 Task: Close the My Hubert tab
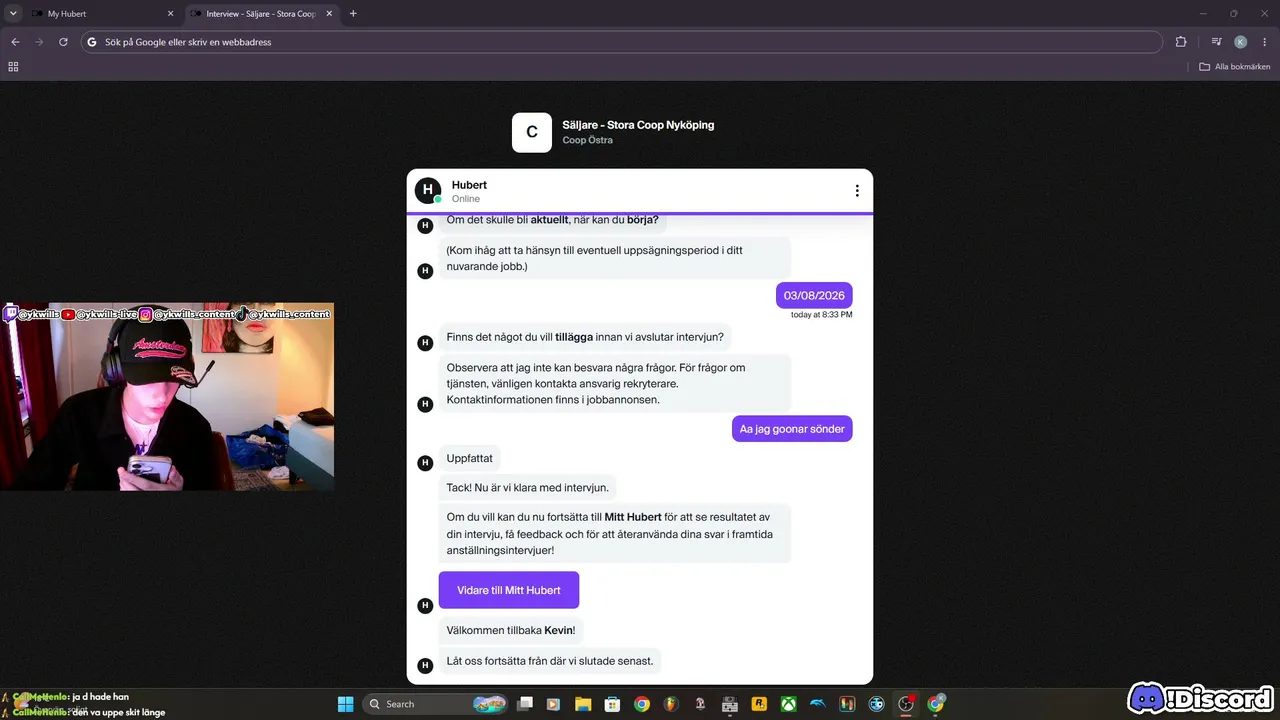[170, 14]
